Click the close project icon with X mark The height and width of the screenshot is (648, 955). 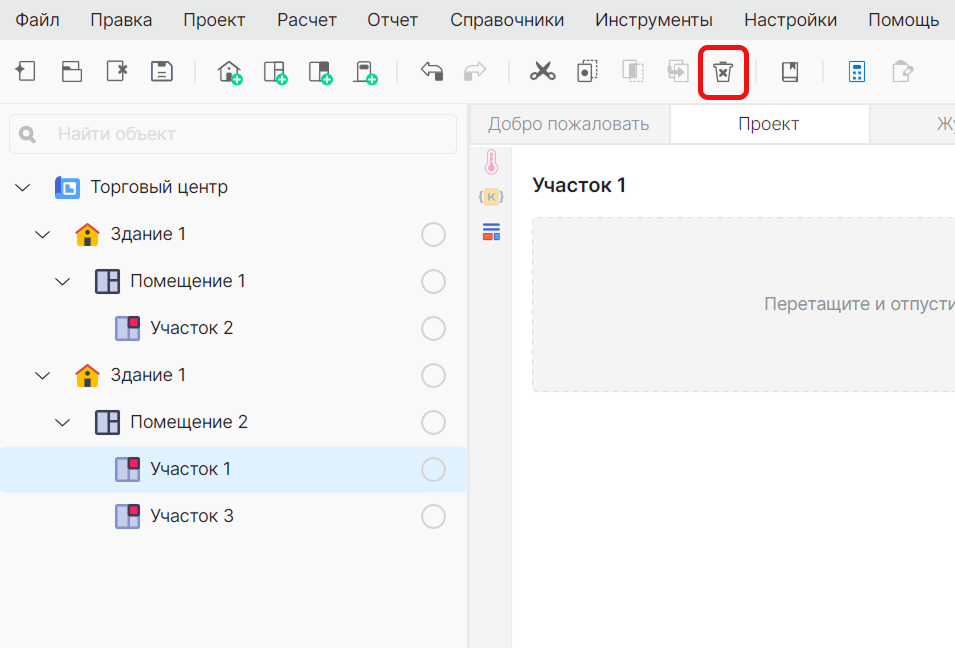coord(117,71)
